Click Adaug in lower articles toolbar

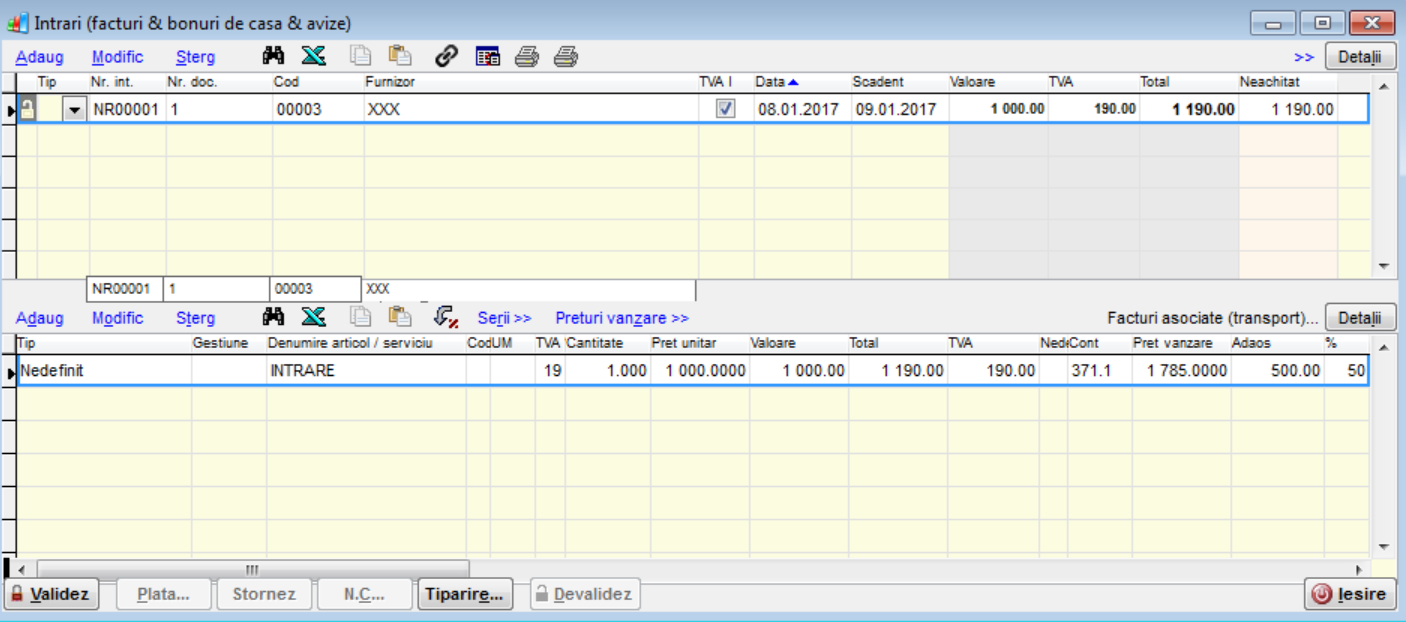click(39, 318)
